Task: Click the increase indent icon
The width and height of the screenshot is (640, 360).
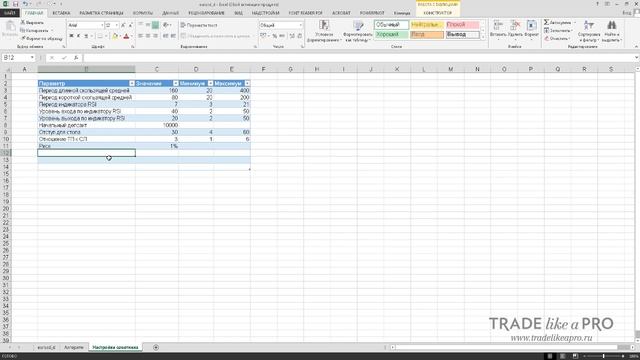Action: [x=173, y=36]
